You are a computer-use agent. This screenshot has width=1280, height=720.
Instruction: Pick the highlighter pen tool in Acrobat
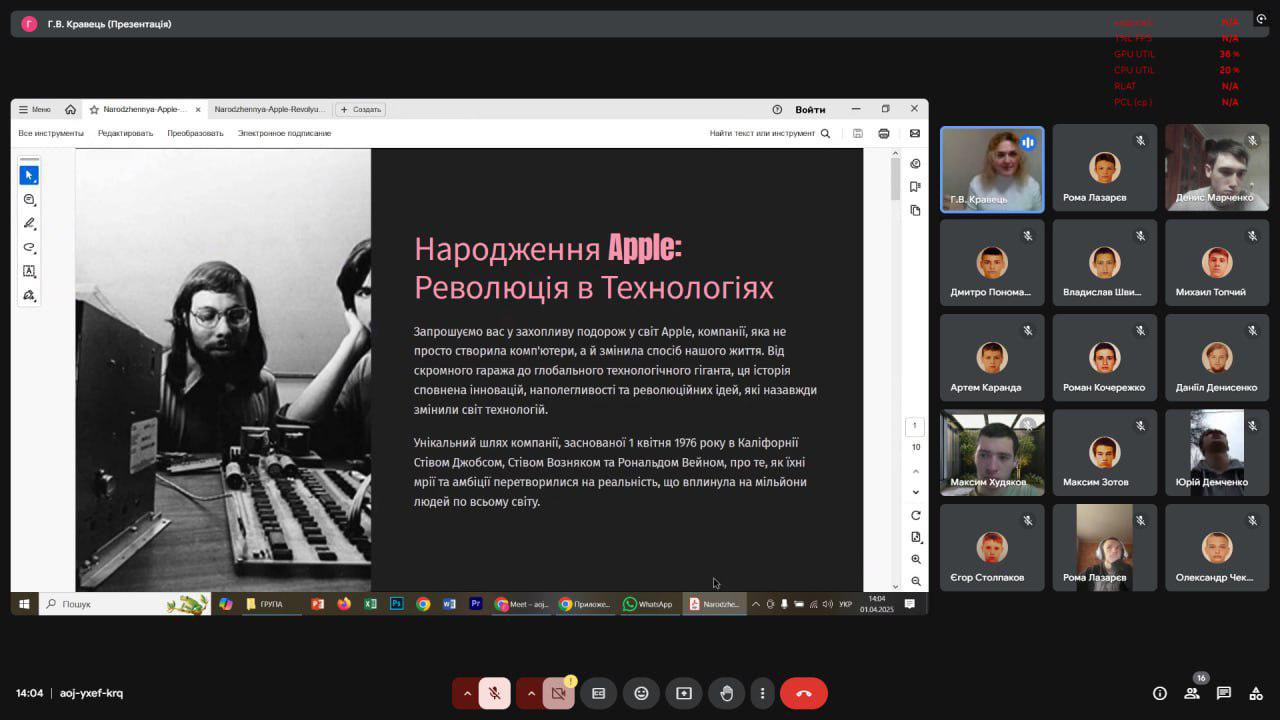(x=29, y=223)
